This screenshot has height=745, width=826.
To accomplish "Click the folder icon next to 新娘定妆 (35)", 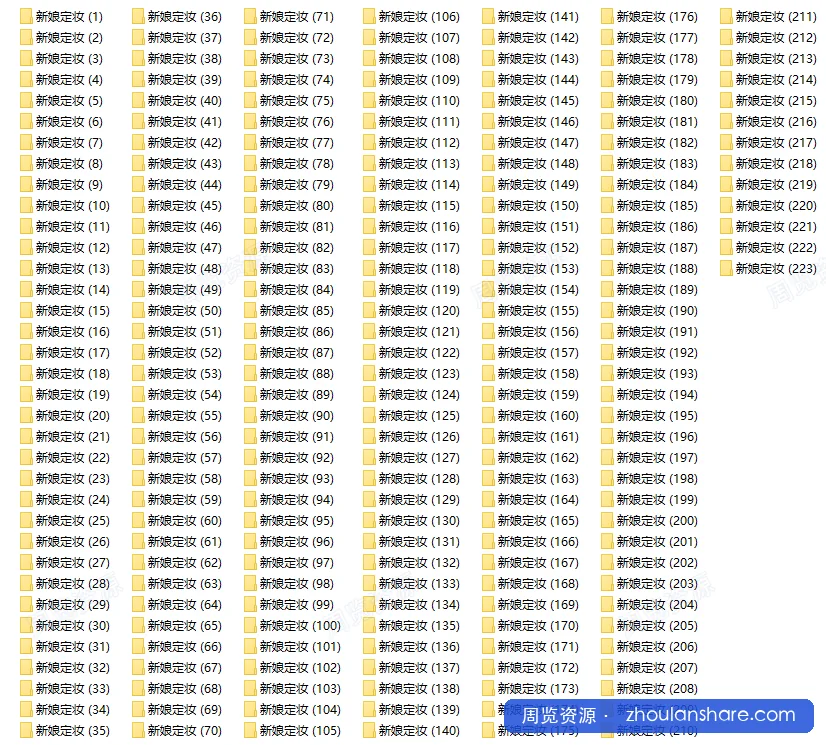I will pos(26,731).
